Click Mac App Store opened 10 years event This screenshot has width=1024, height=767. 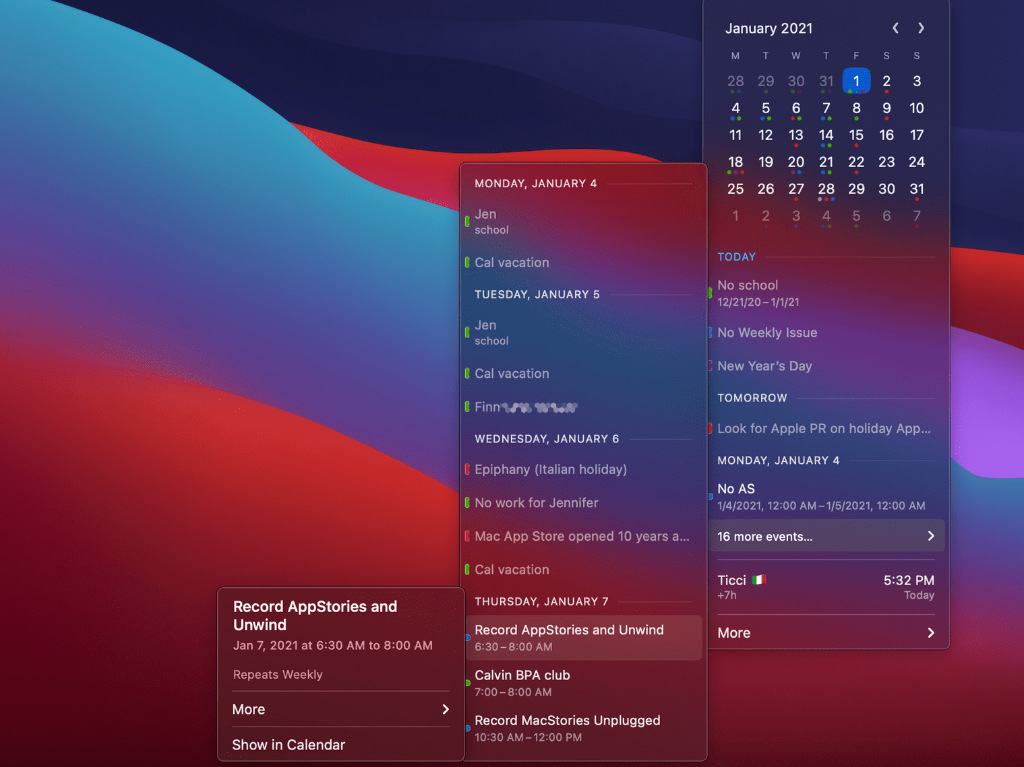[x=582, y=536]
